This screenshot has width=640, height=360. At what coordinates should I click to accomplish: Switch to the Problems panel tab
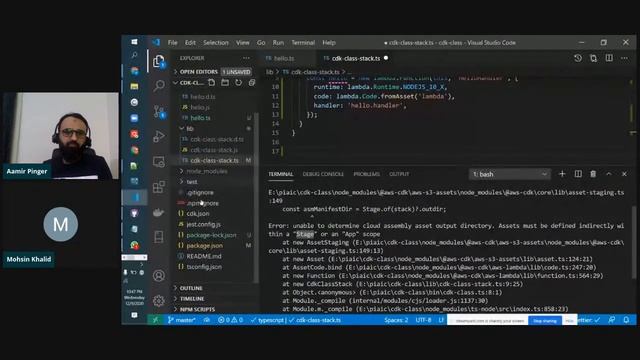tap(367, 174)
